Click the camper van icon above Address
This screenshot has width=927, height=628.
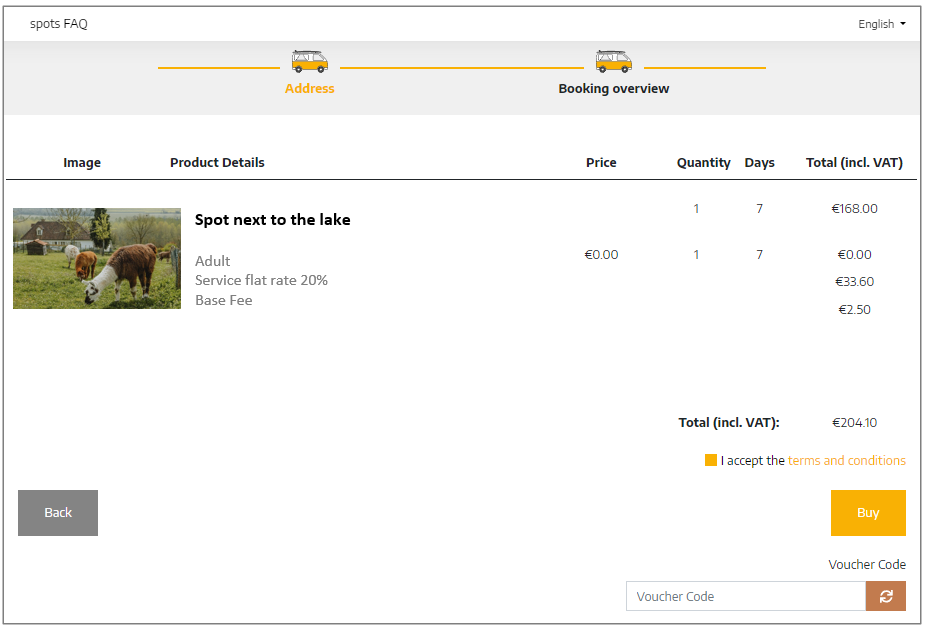pos(310,61)
